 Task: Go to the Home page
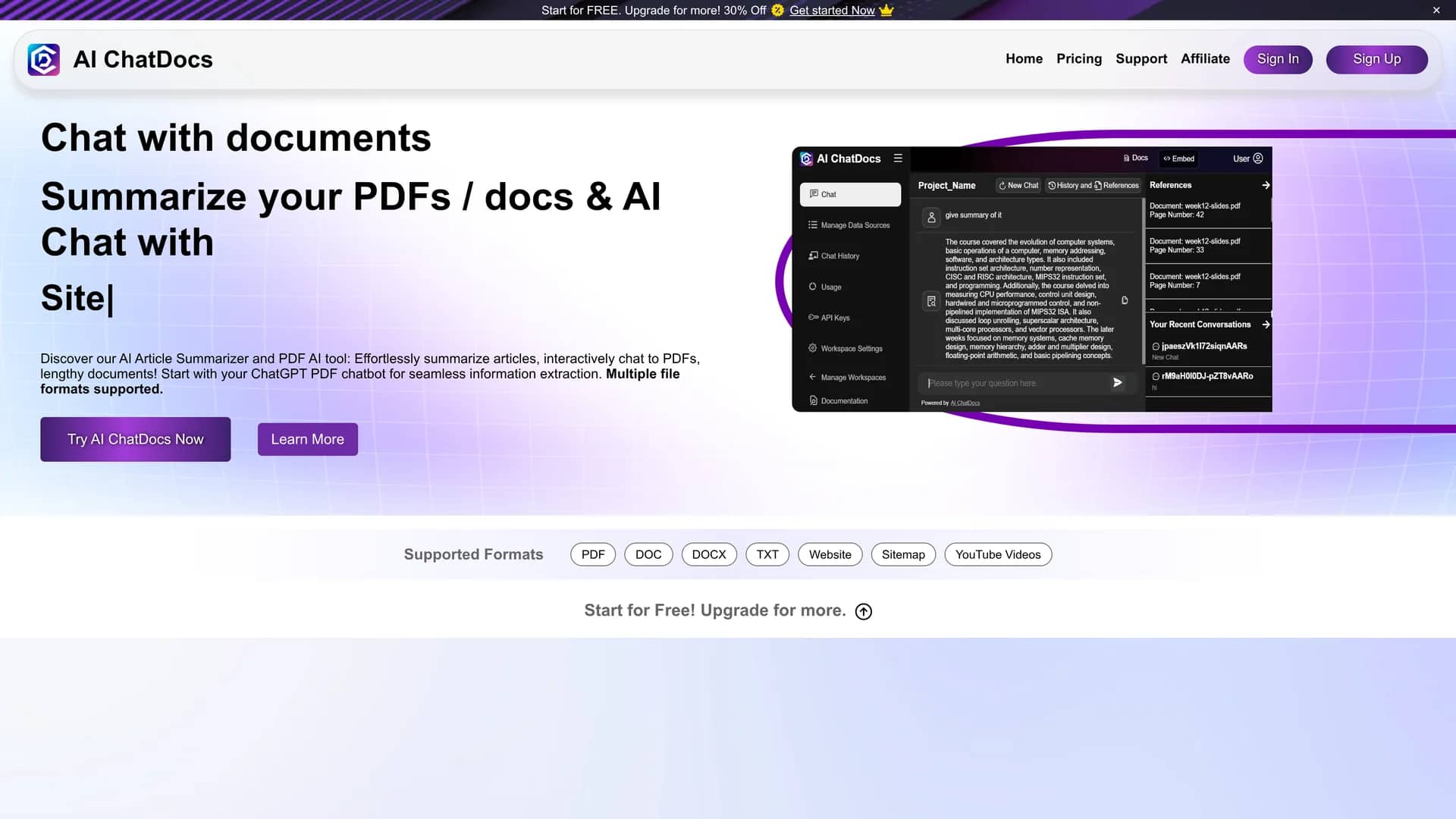pyautogui.click(x=1024, y=58)
